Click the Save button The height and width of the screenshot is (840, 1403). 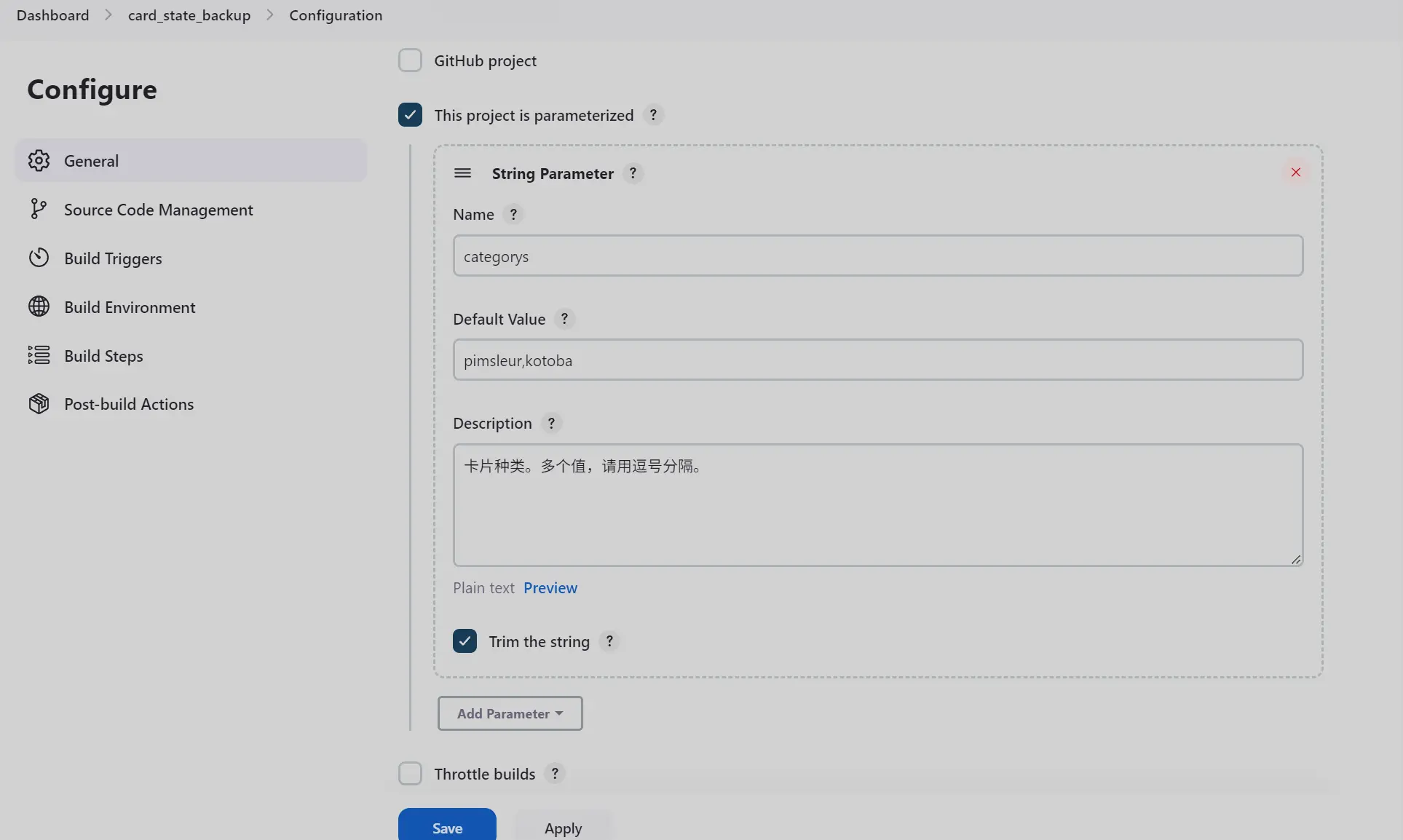[446, 826]
